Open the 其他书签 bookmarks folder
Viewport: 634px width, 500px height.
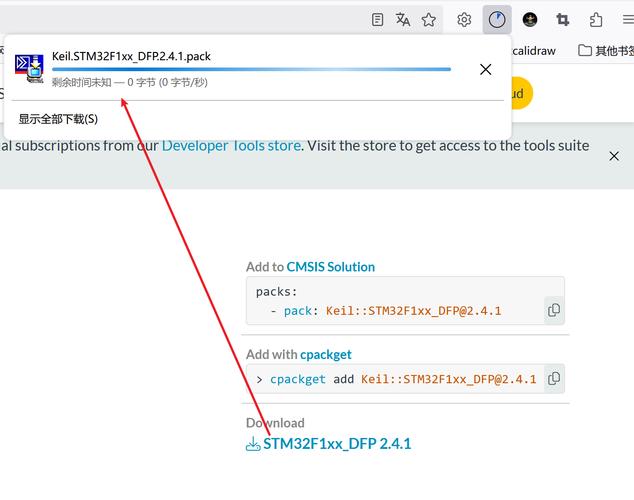(x=606, y=51)
